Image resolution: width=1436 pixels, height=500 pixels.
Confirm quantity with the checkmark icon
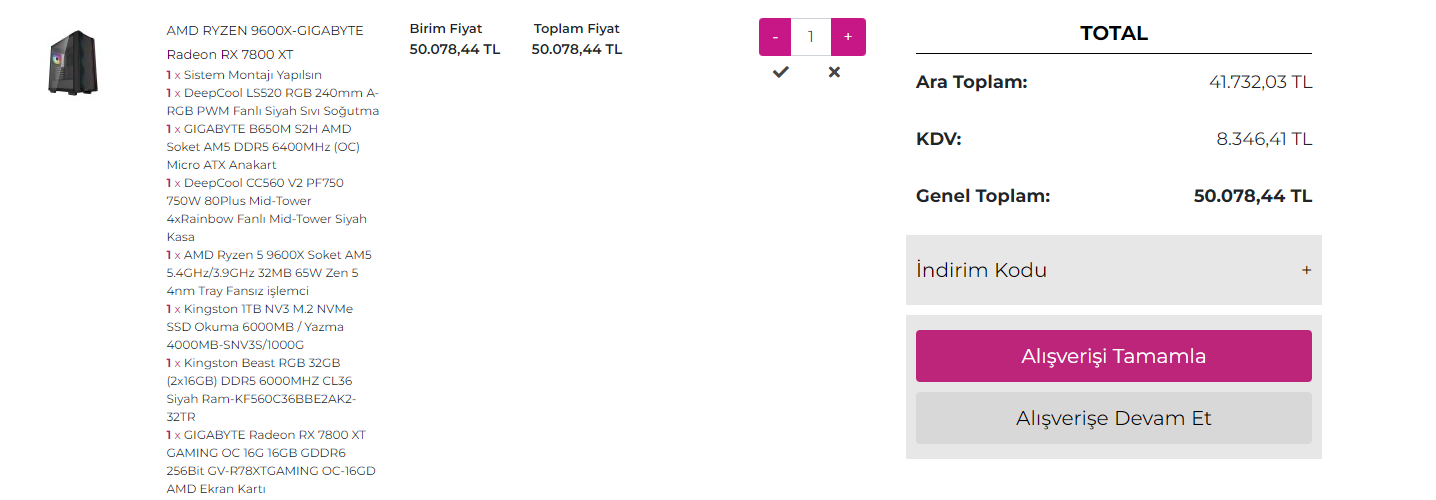(x=781, y=72)
